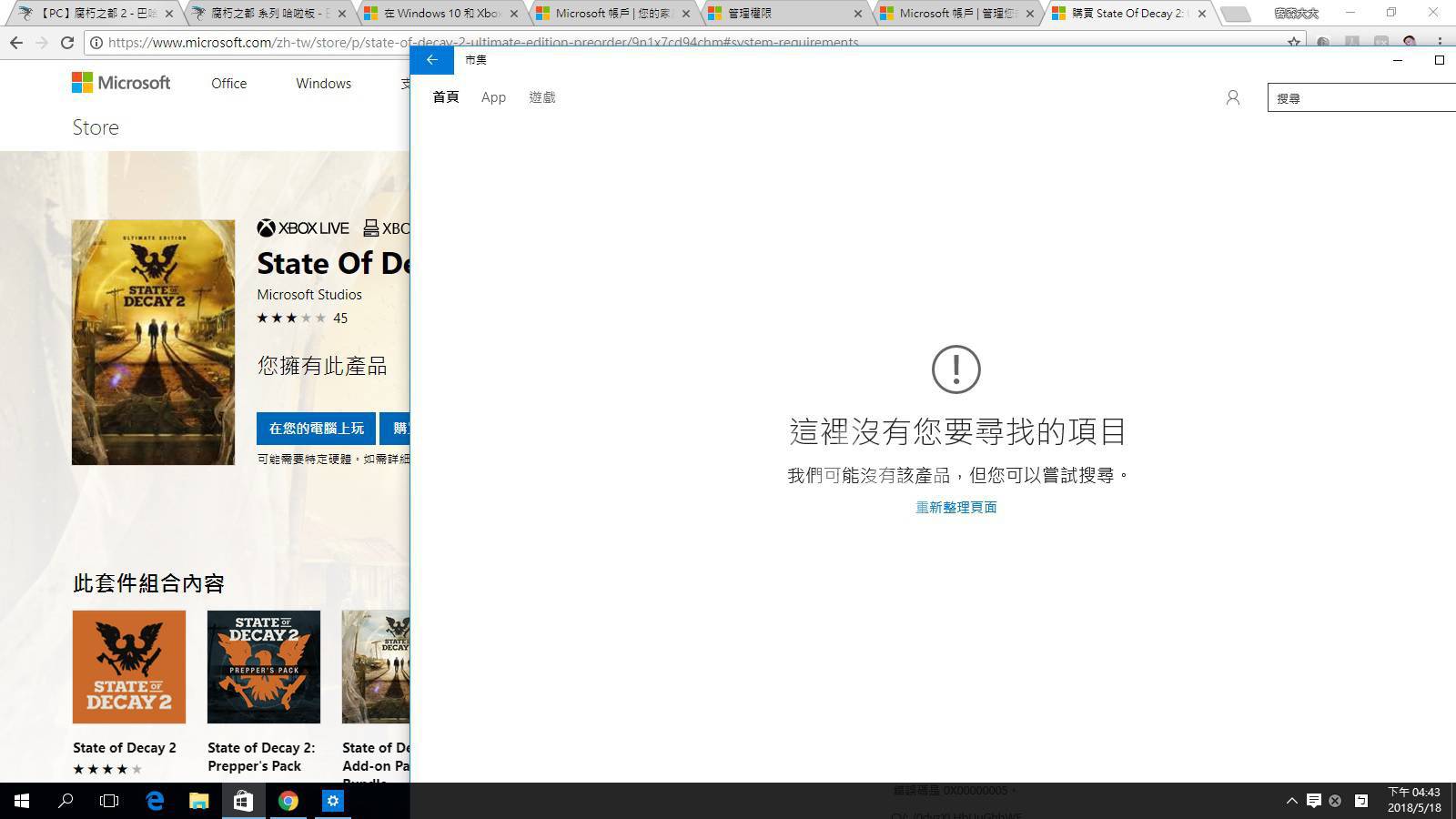Close the 管理權限 browser tab
This screenshot has width=1456, height=819.
click(858, 14)
